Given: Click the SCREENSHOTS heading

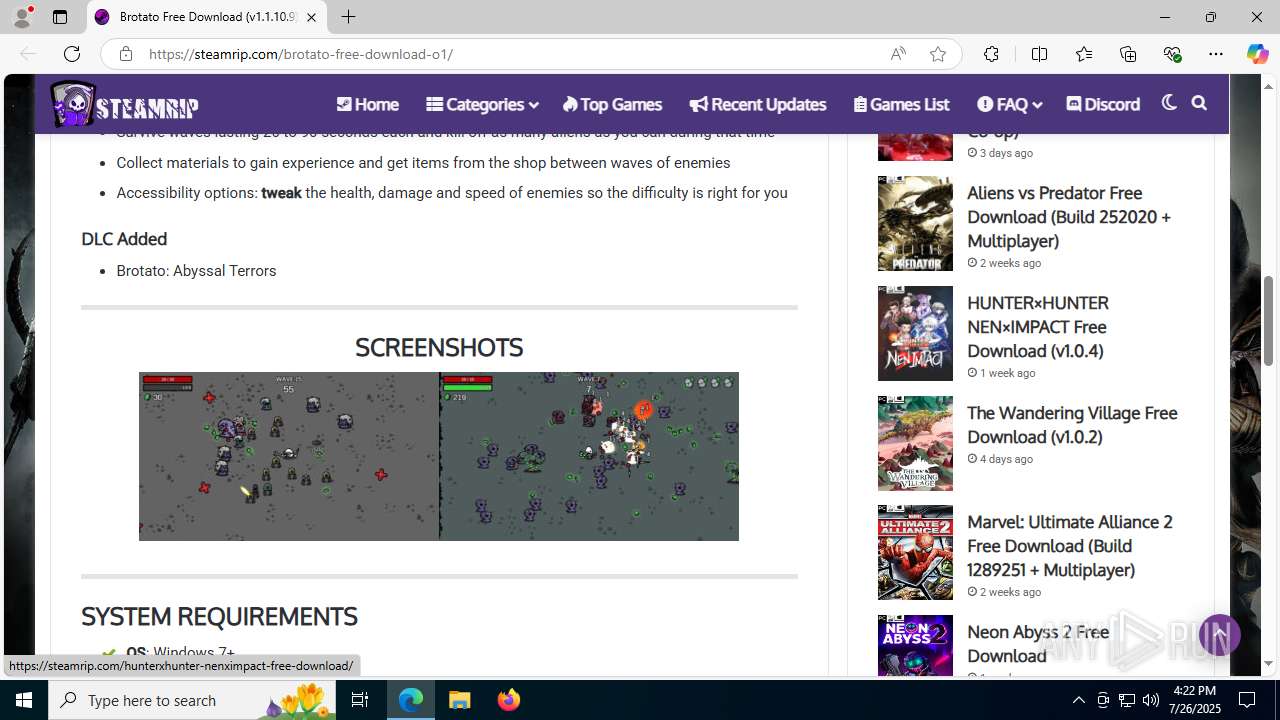Looking at the screenshot, I should pos(439,347).
